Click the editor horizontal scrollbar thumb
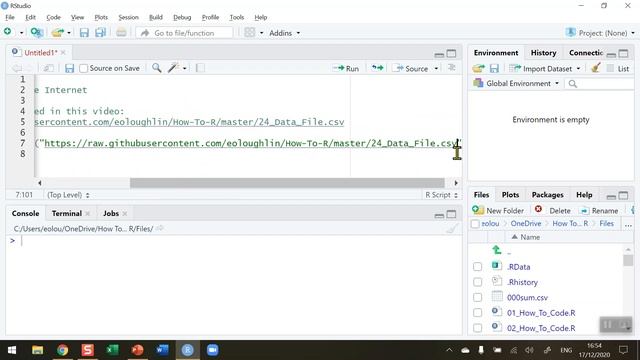Viewport: 640px width, 360px height. [287, 183]
